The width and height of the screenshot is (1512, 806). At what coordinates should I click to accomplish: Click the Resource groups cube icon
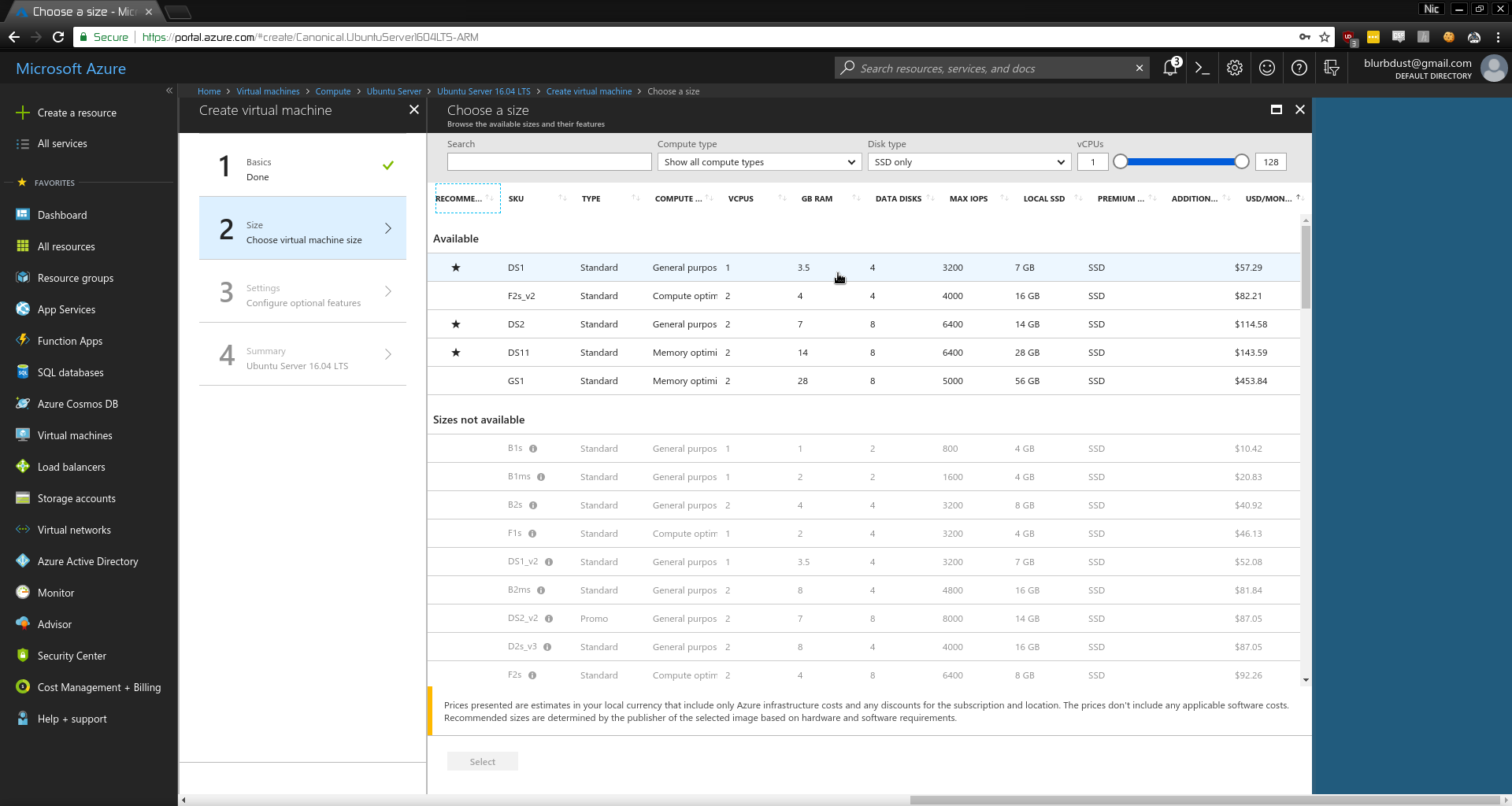point(23,278)
